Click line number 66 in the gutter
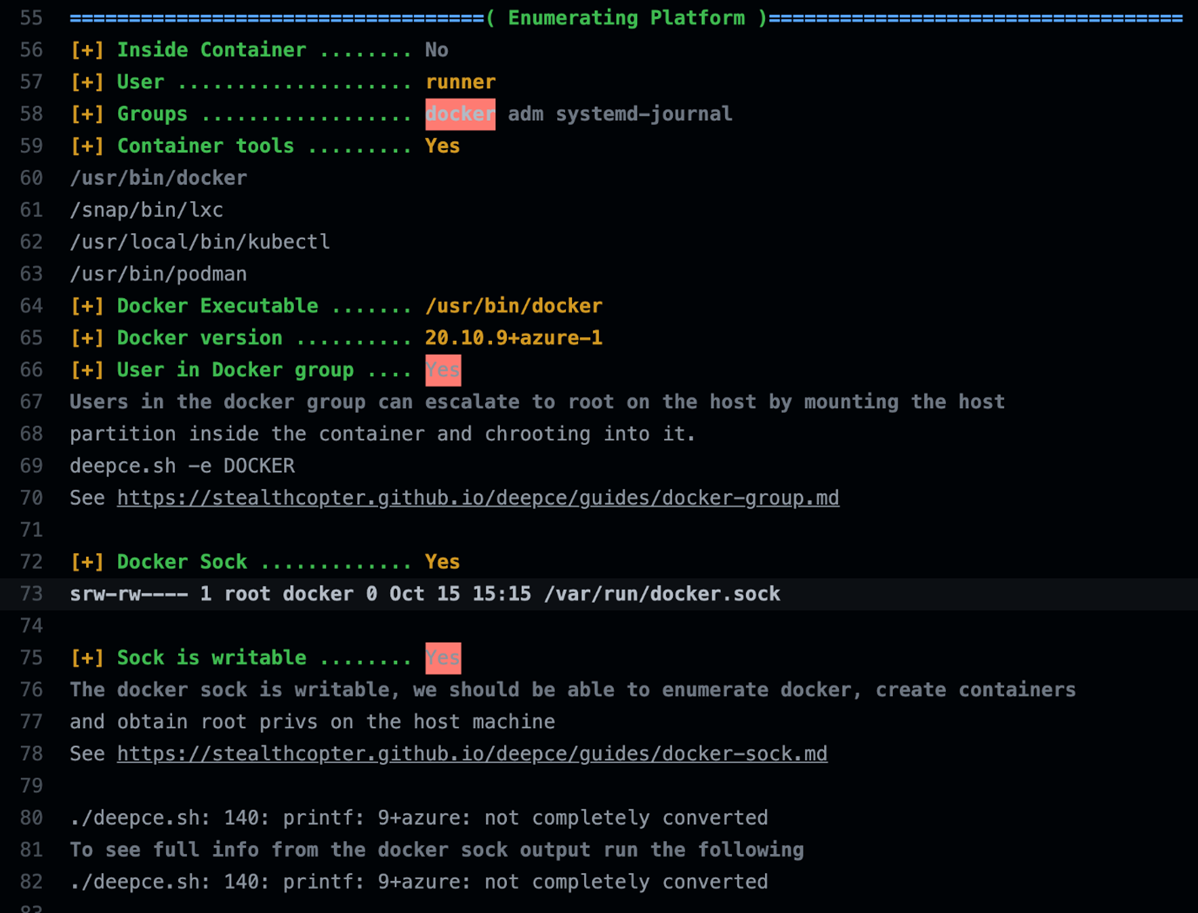The image size is (1198, 913). click(x=31, y=370)
